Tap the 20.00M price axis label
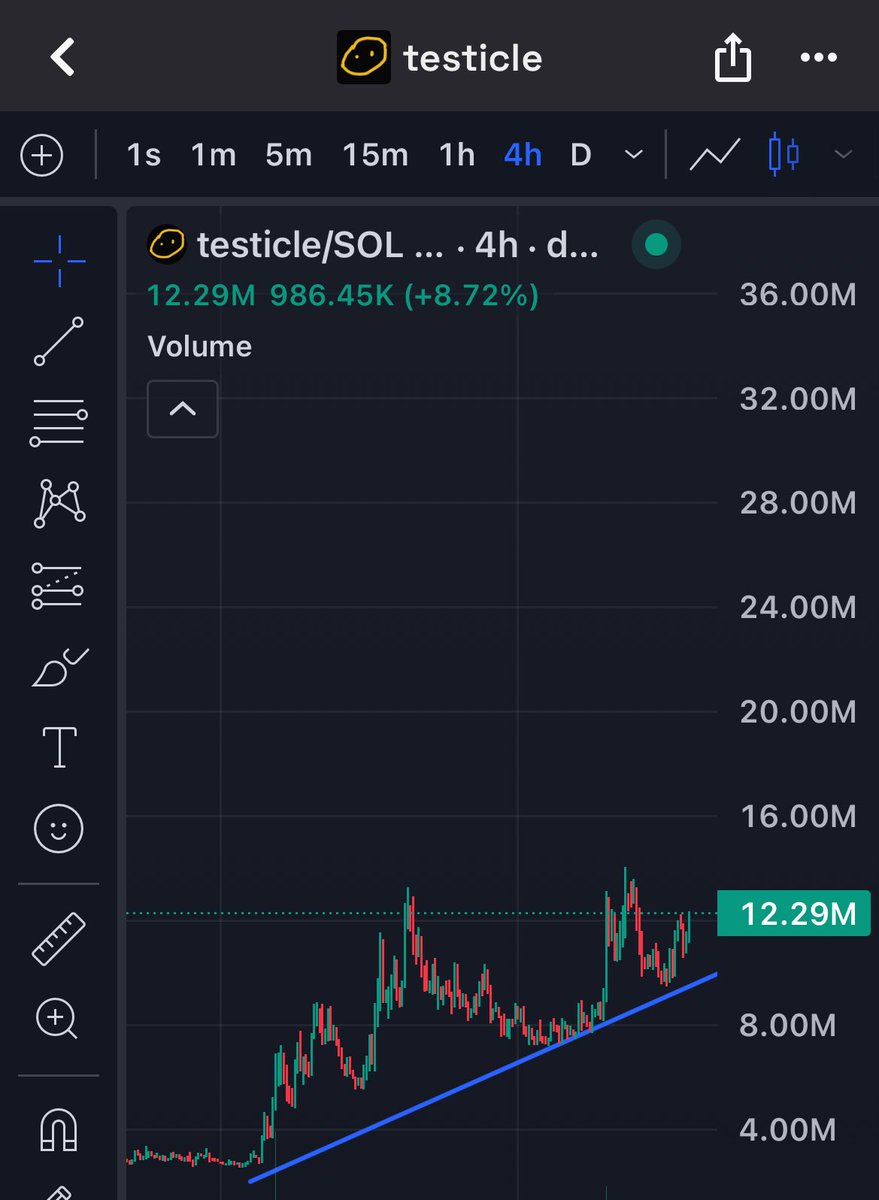 798,711
